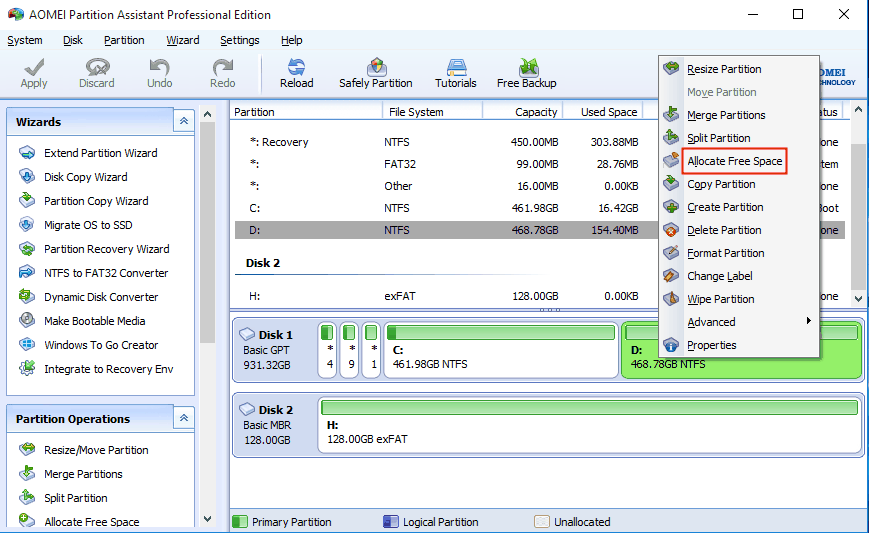The height and width of the screenshot is (533, 869).
Task: Sort by File System column header
Action: tap(432, 112)
